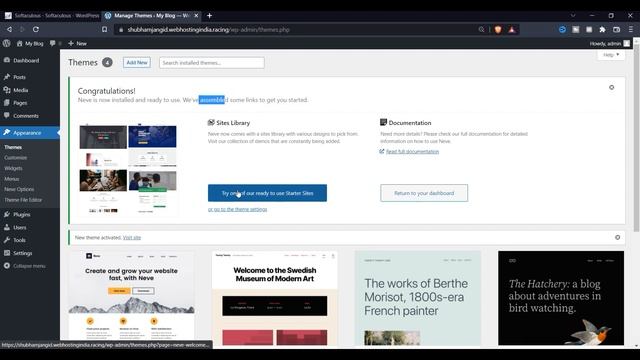Image resolution: width=640 pixels, height=360 pixels.
Task: Click Return to your dashboard button
Action: pos(424,193)
